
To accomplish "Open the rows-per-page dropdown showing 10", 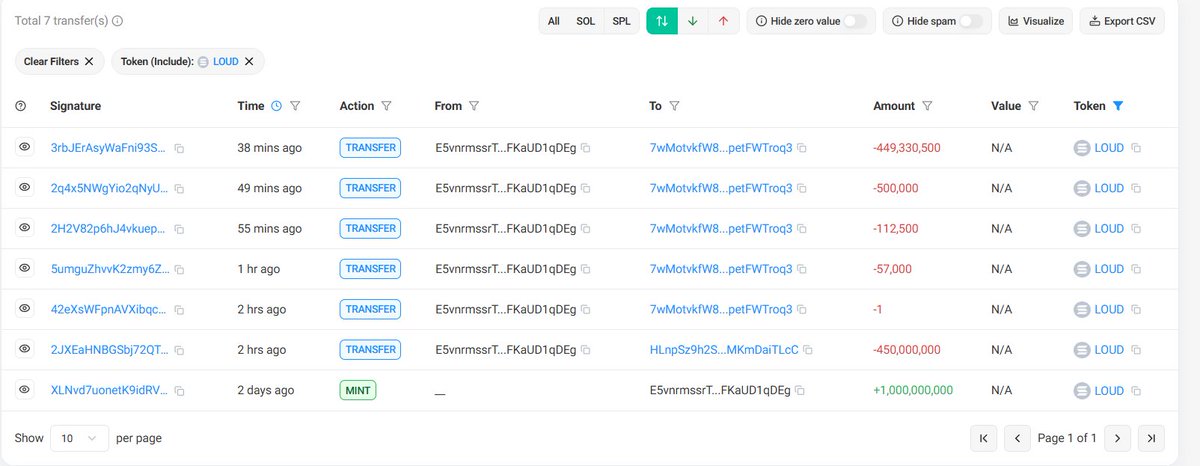I will tap(79, 438).
